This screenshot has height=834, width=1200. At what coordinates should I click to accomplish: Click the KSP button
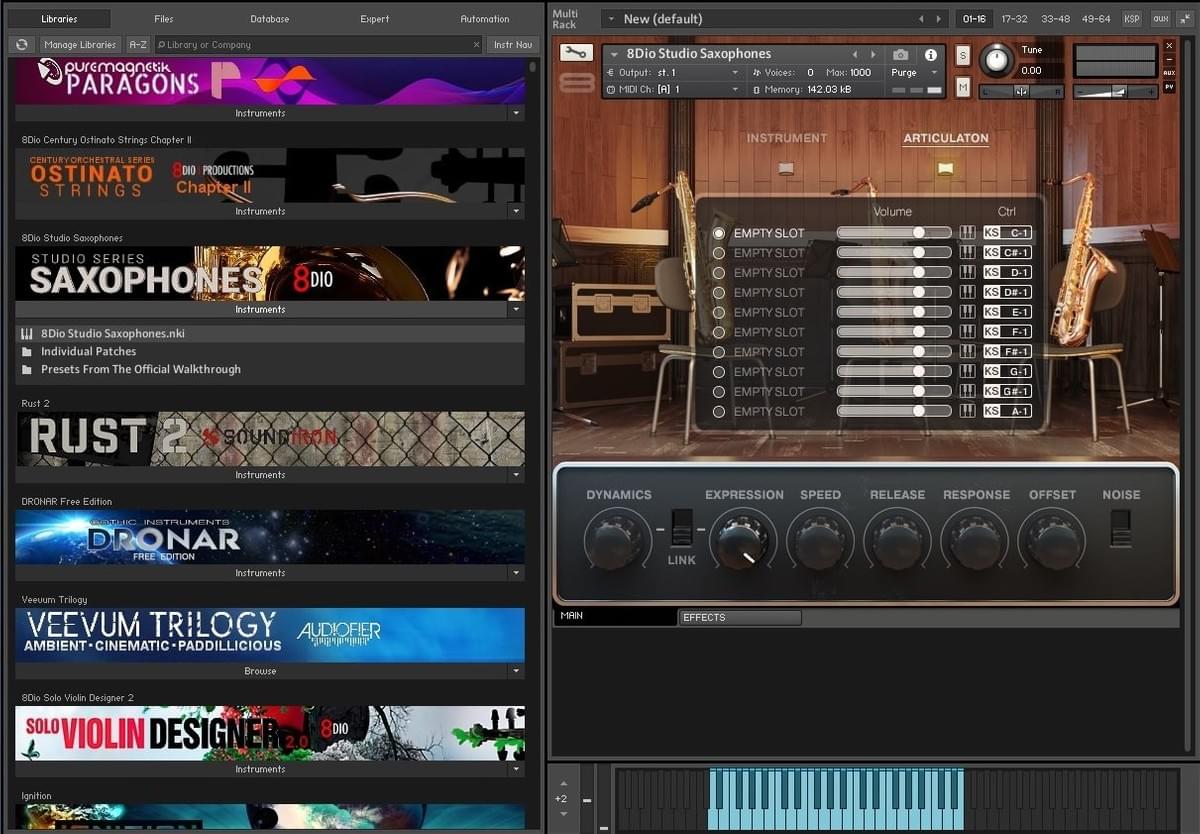pos(1132,19)
